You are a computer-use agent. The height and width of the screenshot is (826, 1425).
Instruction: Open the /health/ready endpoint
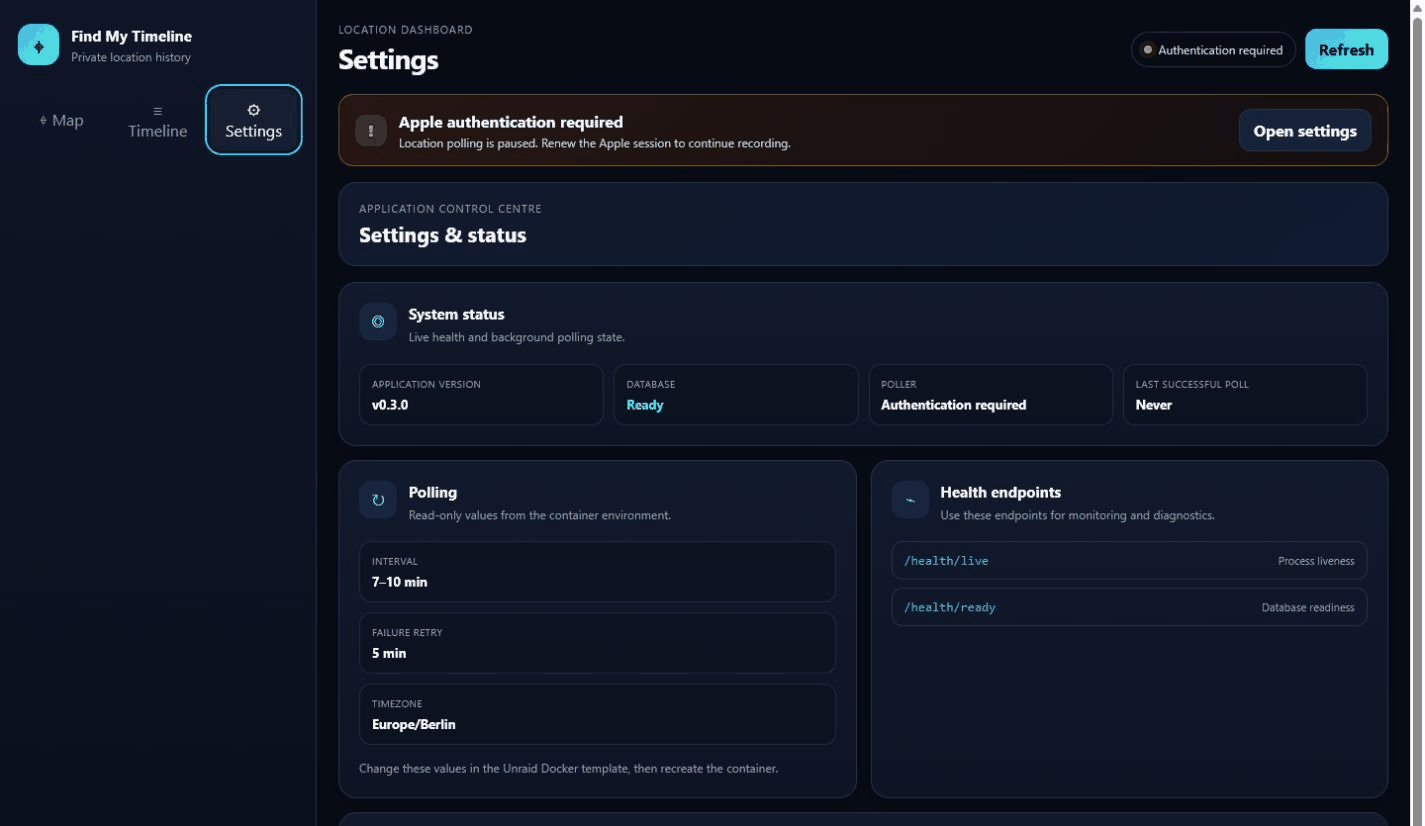(x=1129, y=607)
